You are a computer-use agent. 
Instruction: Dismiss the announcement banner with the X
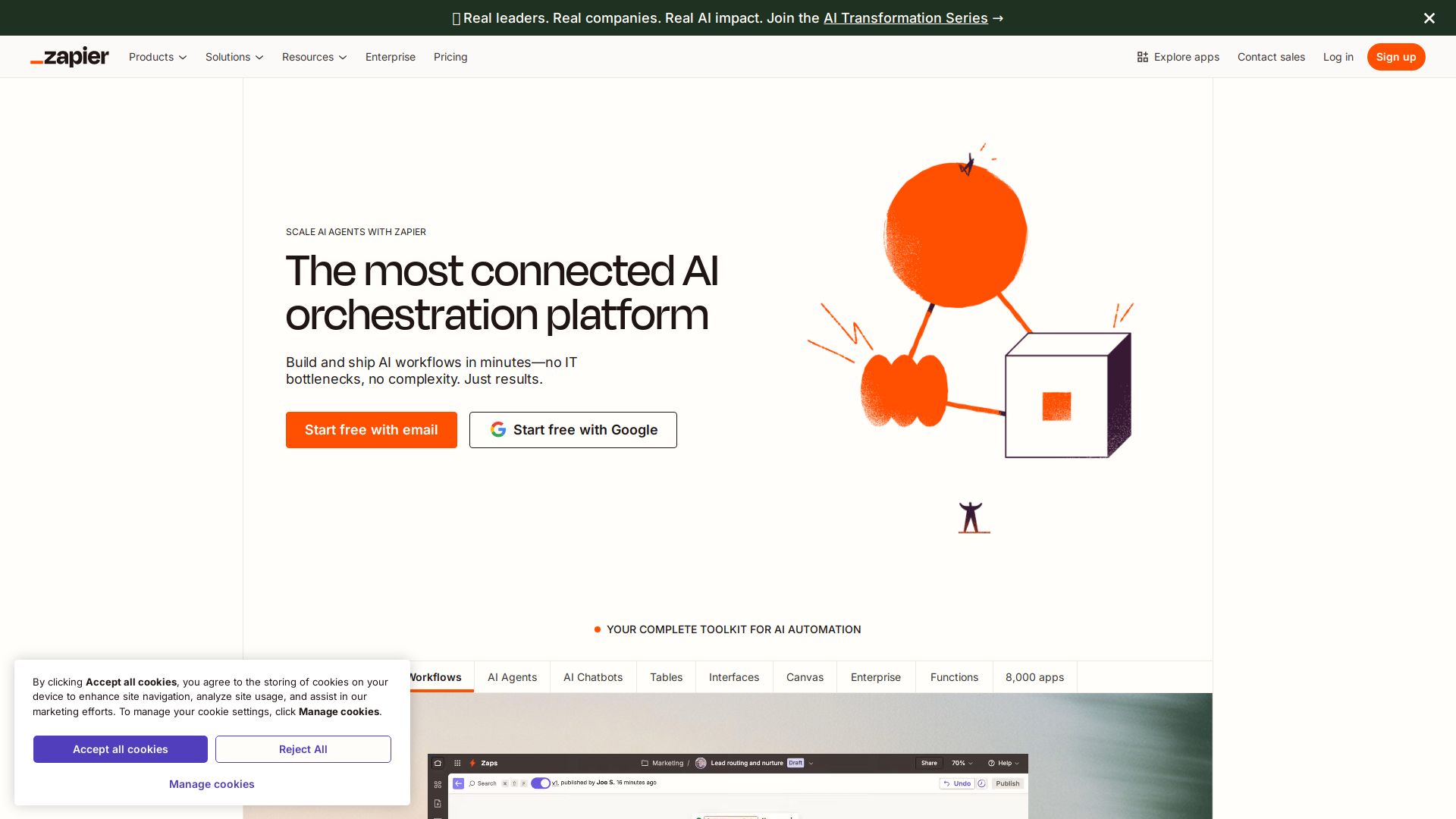point(1429,17)
